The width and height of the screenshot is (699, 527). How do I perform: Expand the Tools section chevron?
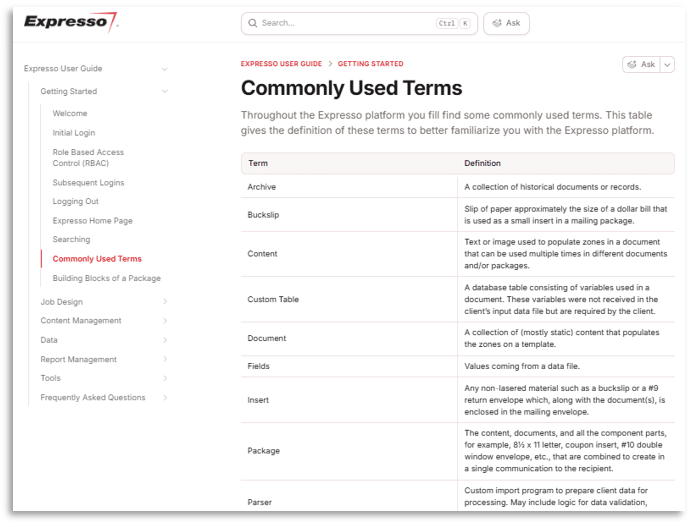pyautogui.click(x=165, y=378)
